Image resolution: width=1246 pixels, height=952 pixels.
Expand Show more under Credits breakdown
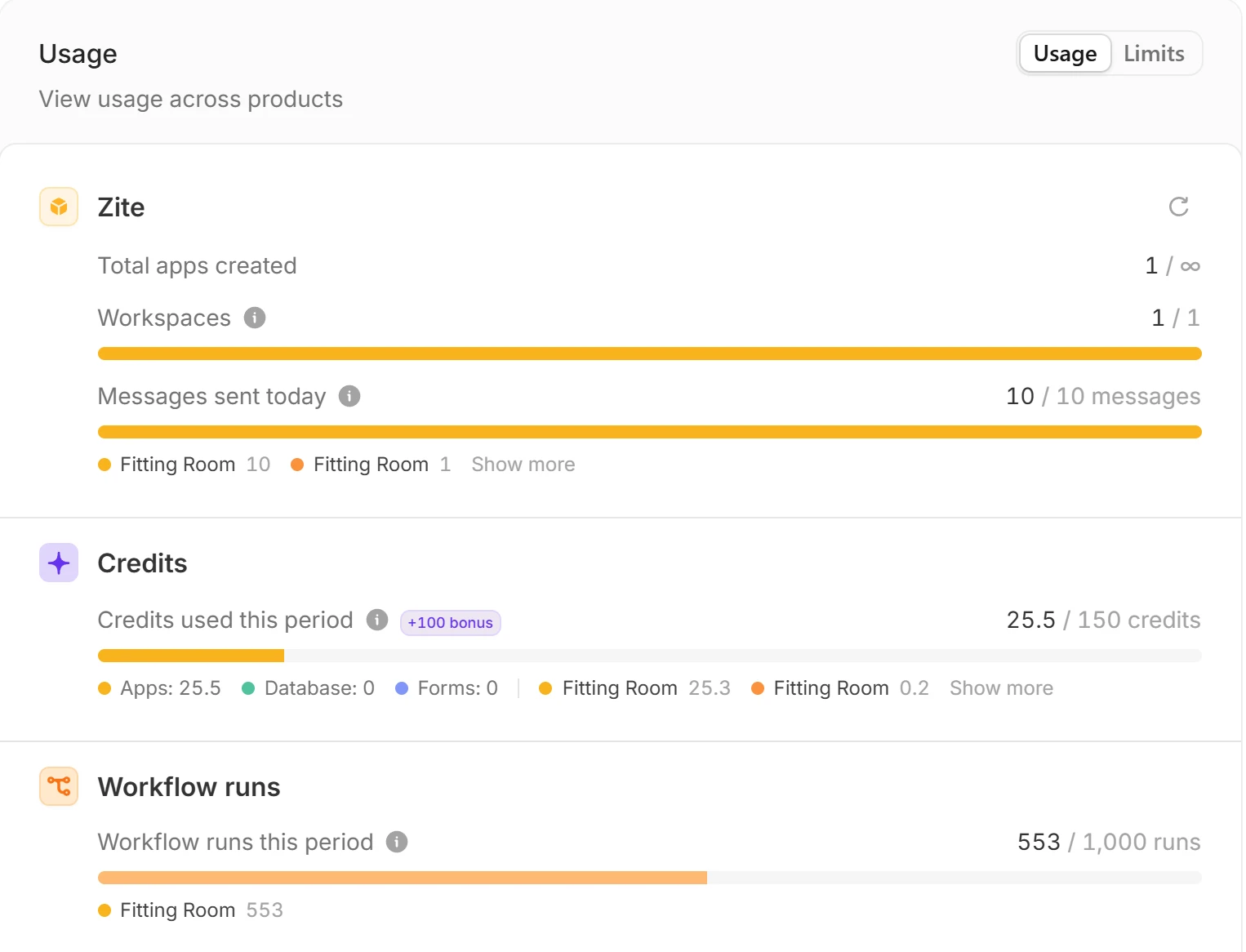[x=1001, y=688]
